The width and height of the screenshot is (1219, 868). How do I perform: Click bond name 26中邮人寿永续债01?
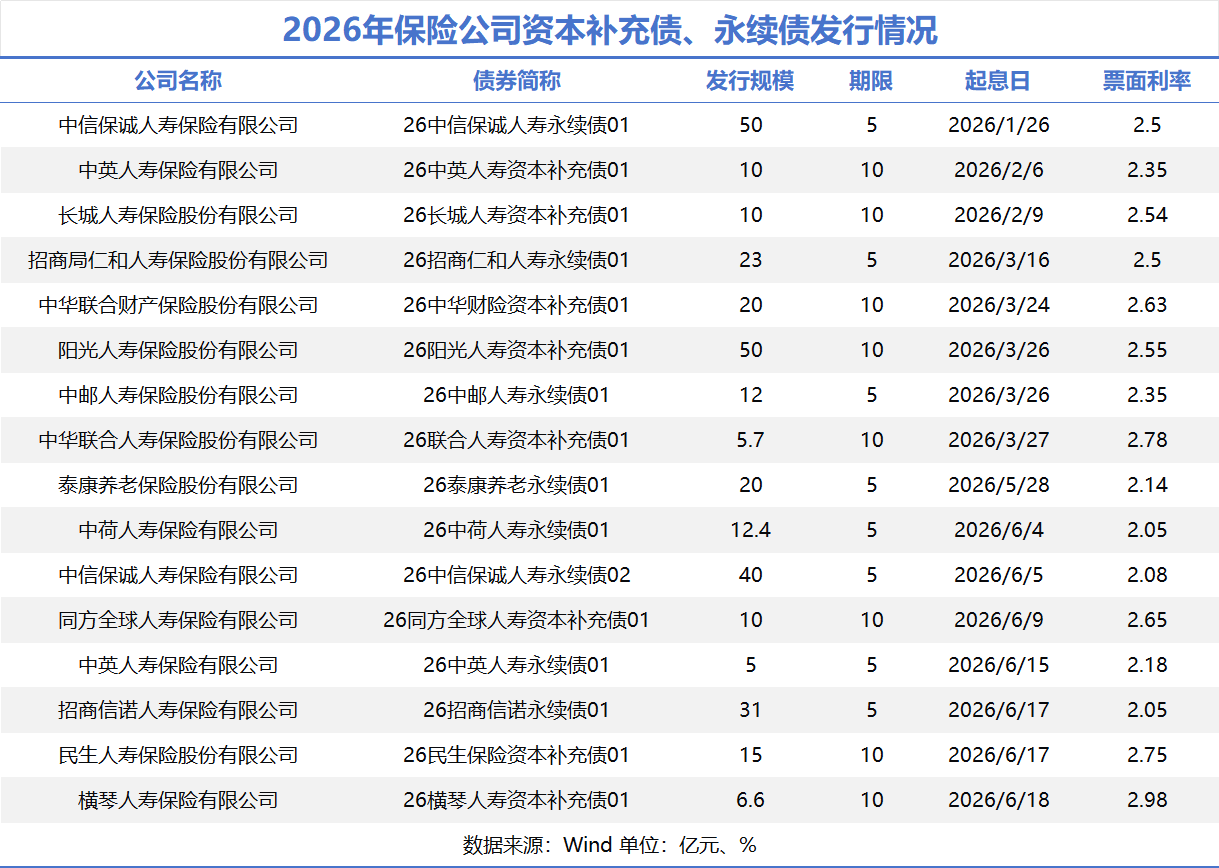[x=516, y=395]
